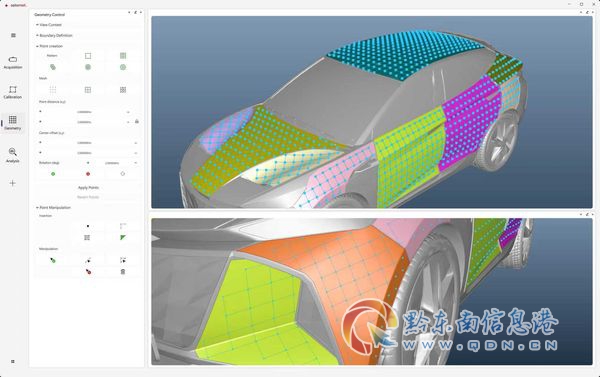Open the Calibration module in the sidebar
This screenshot has width=600, height=377.
(13, 92)
